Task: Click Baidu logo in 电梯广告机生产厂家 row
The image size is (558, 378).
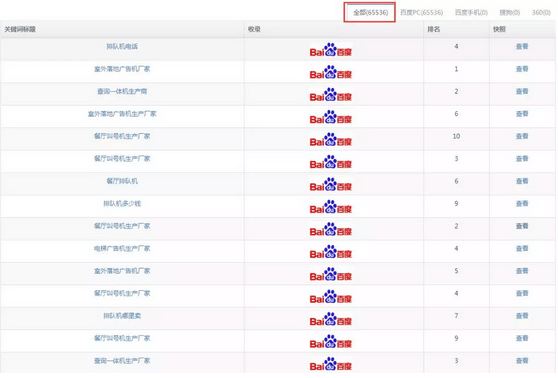Action: (x=331, y=252)
